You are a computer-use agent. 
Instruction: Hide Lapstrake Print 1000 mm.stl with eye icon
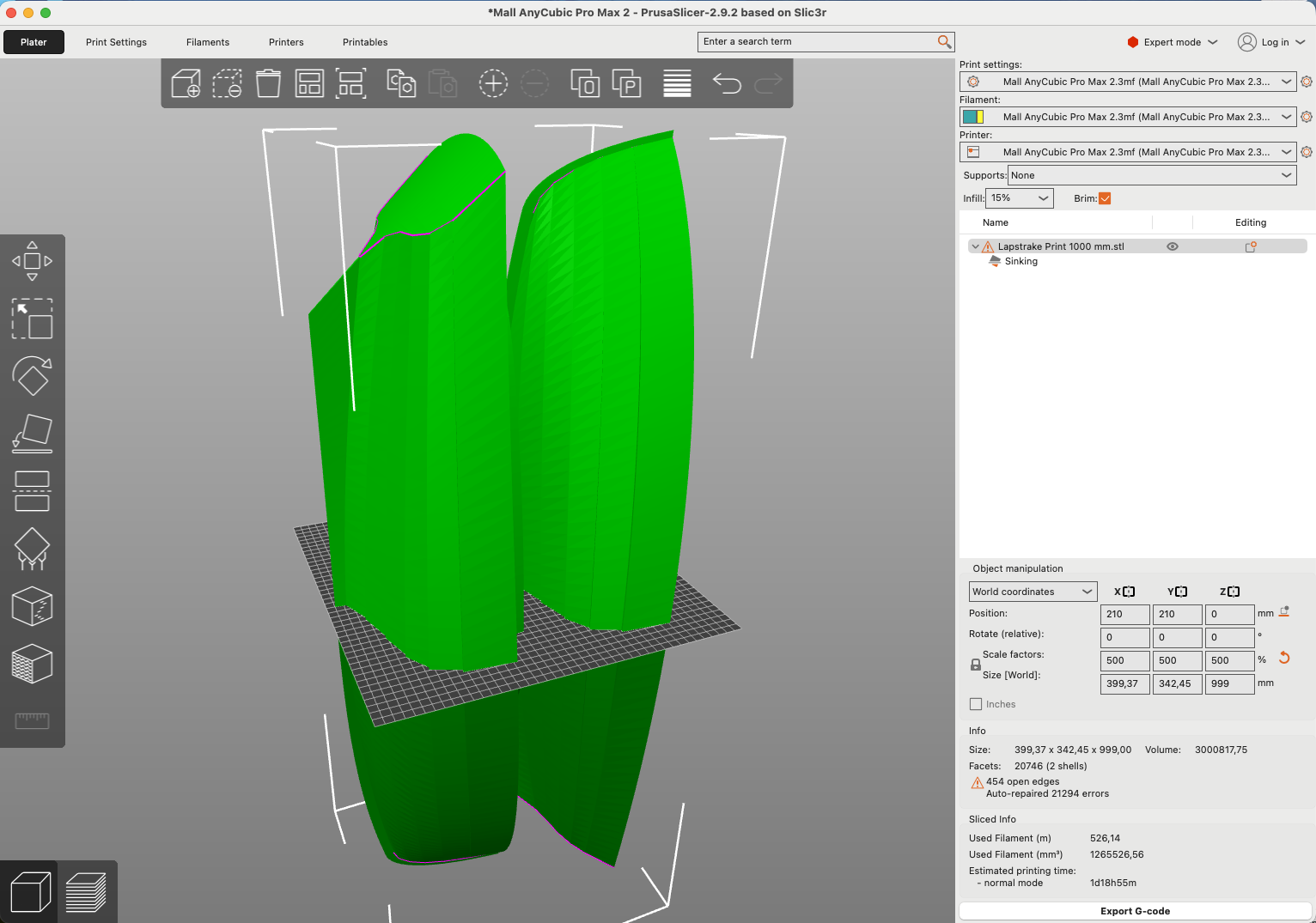1172,246
